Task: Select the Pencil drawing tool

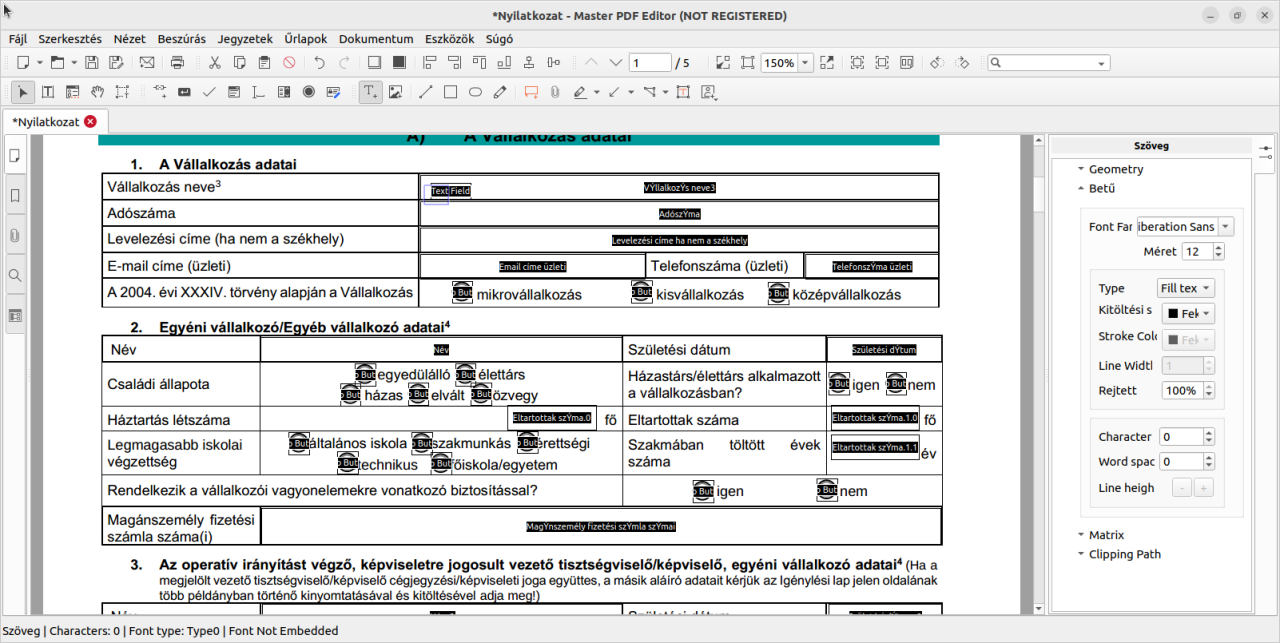Action: click(x=500, y=92)
